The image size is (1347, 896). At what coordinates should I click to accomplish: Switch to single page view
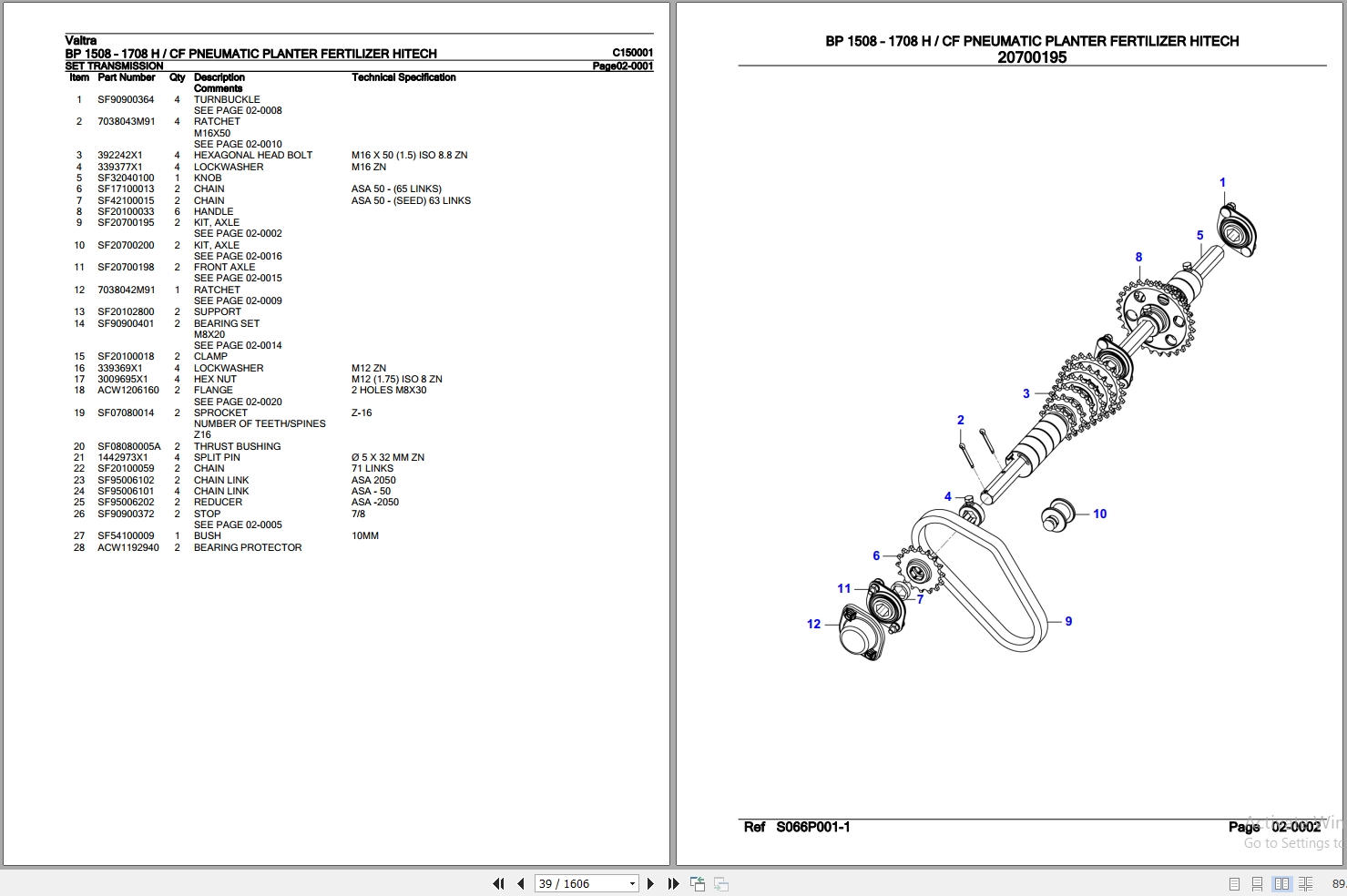pyautogui.click(x=1234, y=884)
